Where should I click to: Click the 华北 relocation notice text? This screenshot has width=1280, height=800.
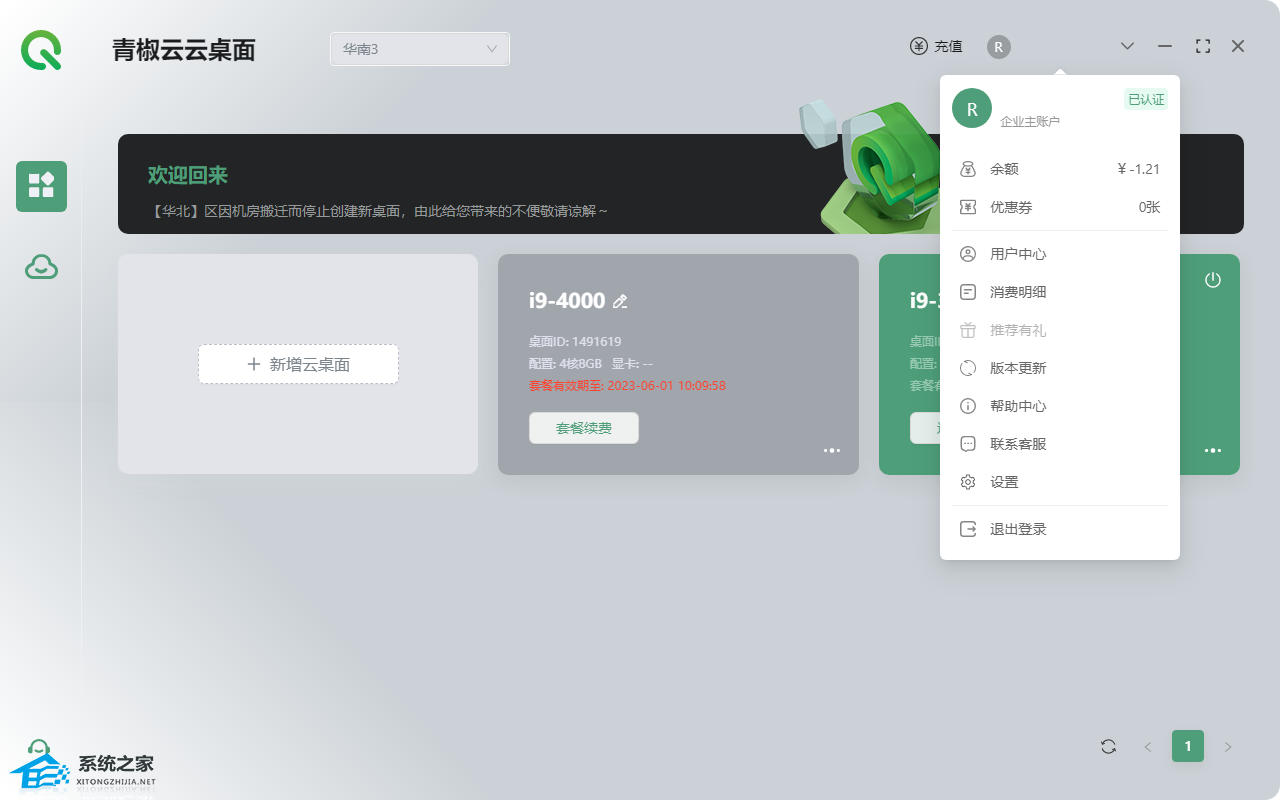click(x=378, y=212)
